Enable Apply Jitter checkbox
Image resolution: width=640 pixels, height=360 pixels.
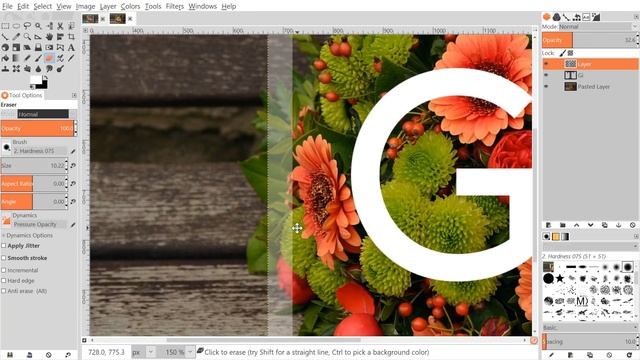4,246
